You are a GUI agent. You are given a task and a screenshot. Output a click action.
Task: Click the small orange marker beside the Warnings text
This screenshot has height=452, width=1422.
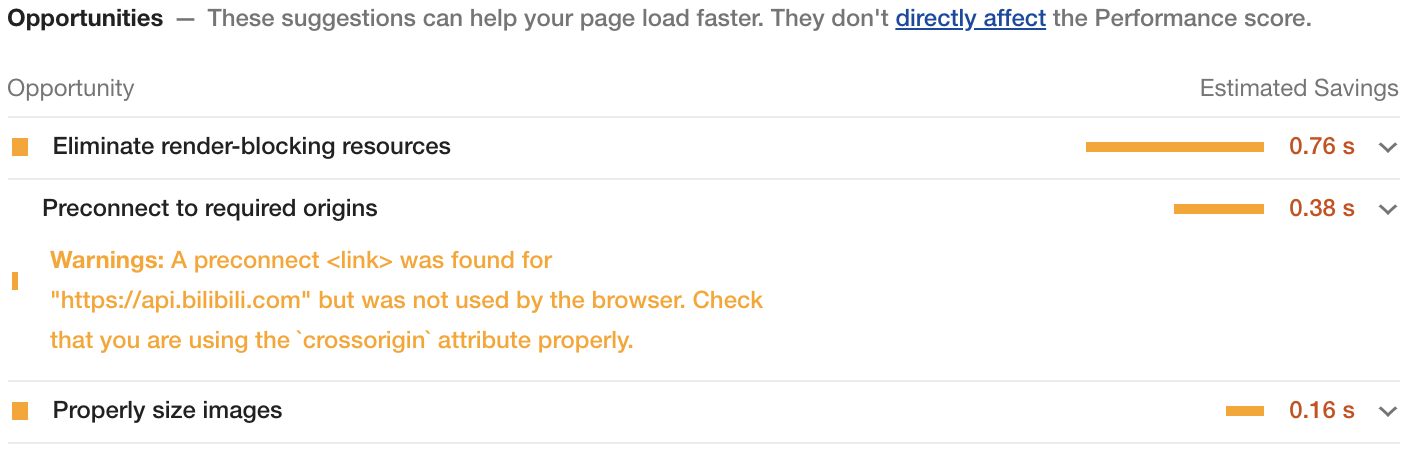click(15, 281)
